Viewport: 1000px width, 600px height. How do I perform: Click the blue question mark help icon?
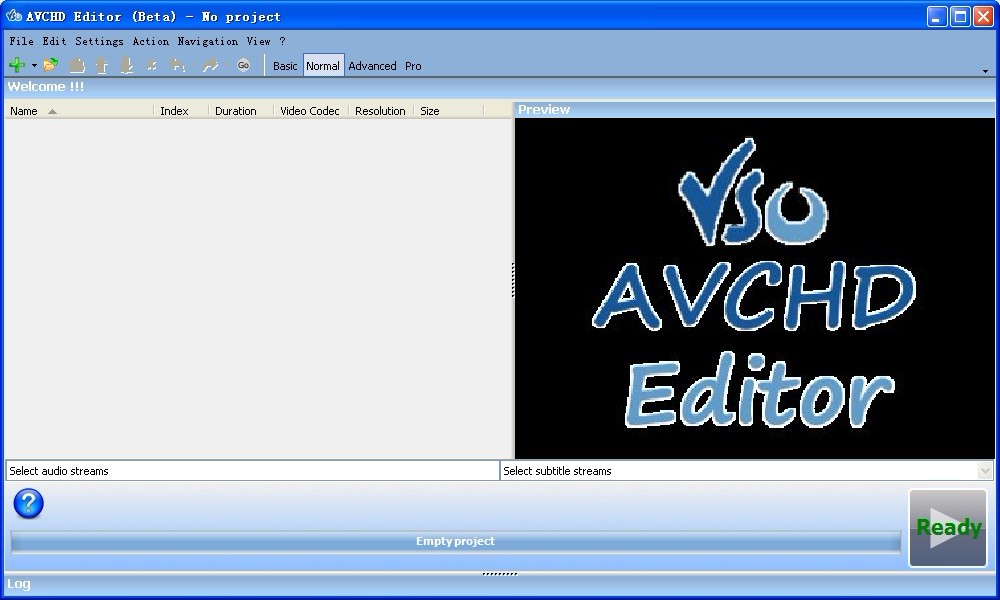[29, 504]
